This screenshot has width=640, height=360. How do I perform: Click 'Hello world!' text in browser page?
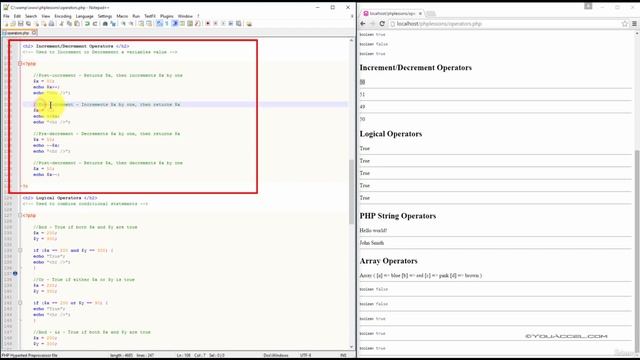tap(373, 230)
